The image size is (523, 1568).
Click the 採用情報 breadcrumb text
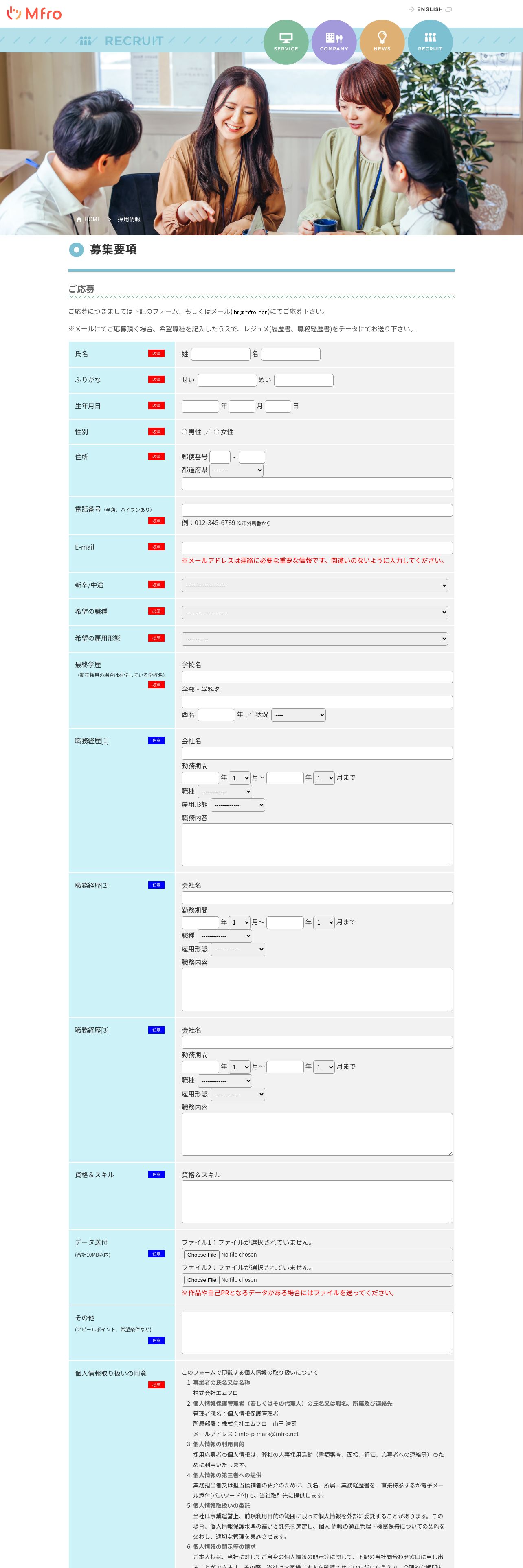(x=129, y=219)
